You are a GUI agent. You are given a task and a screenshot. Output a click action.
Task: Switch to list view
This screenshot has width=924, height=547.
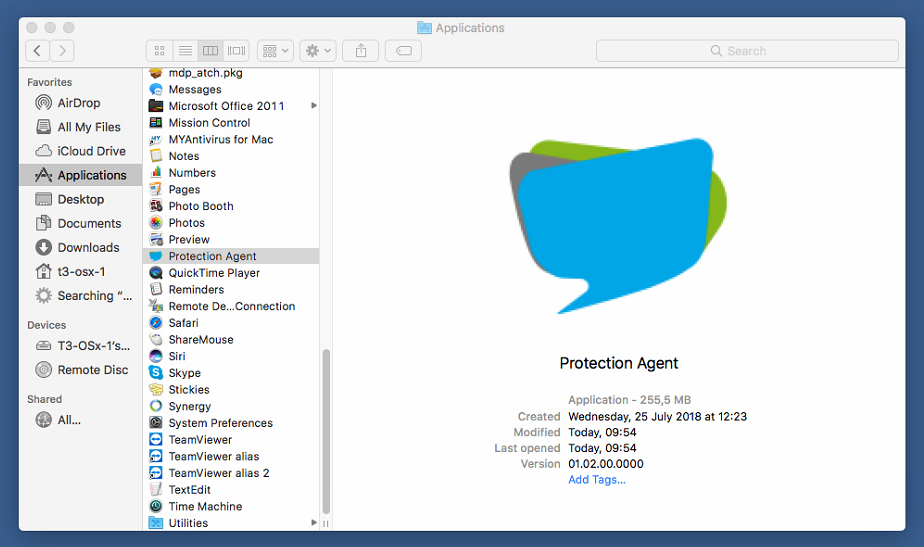click(x=185, y=51)
